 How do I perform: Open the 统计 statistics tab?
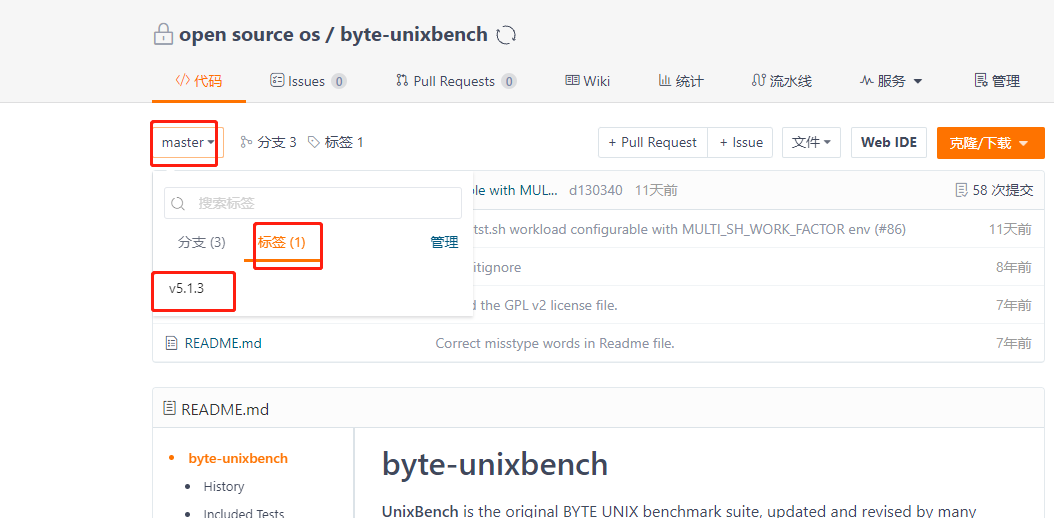pos(680,81)
